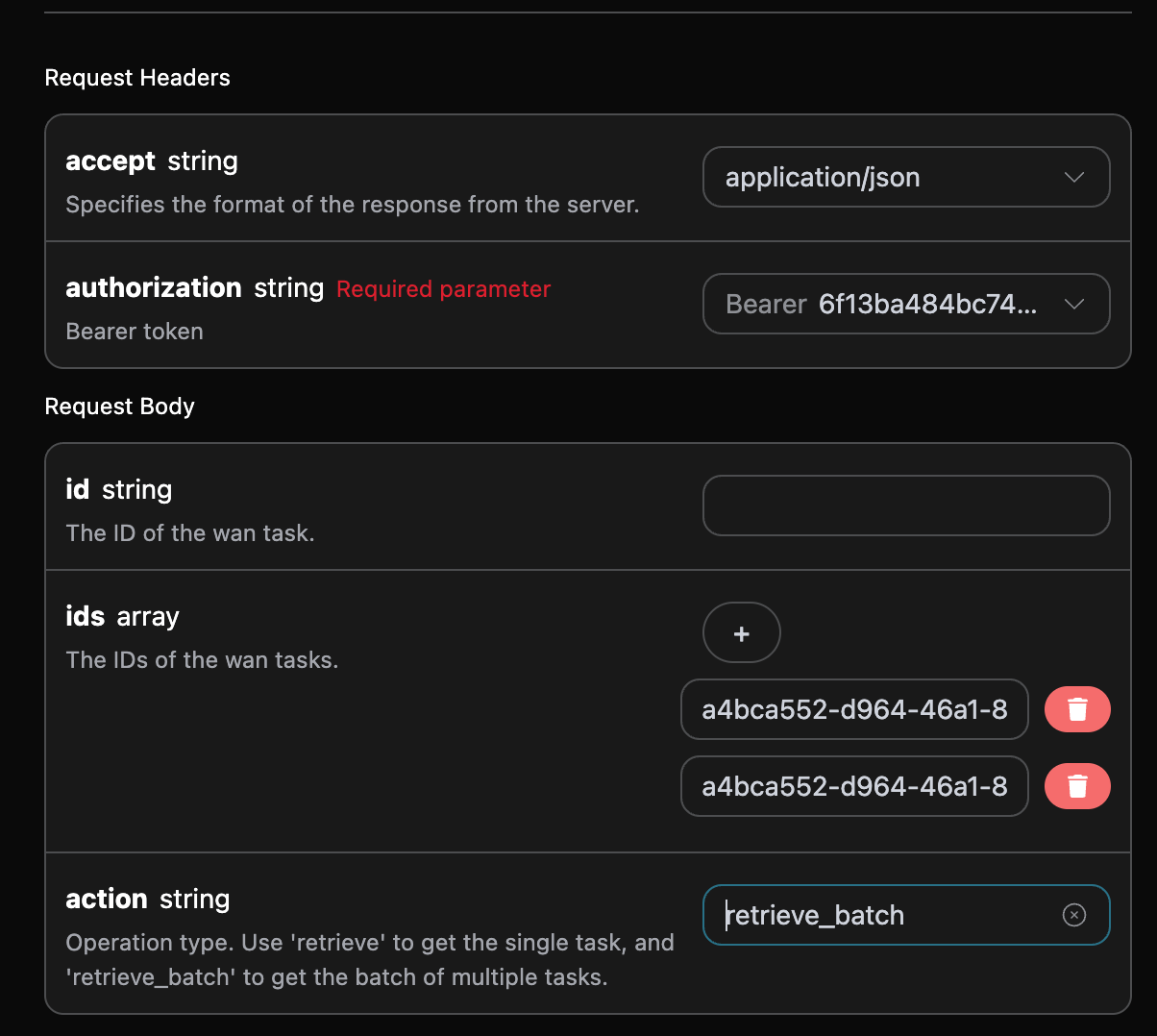Screen dimensions: 1157x1036
Task: Click into the first ids value text box
Action: 853,709
